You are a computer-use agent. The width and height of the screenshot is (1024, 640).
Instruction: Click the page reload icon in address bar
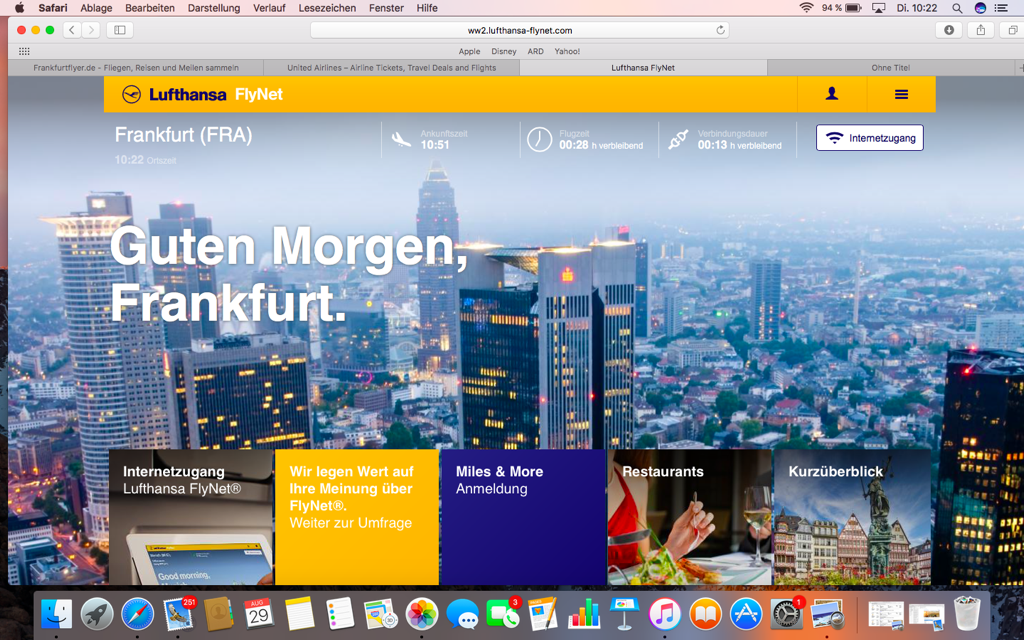pyautogui.click(x=720, y=30)
